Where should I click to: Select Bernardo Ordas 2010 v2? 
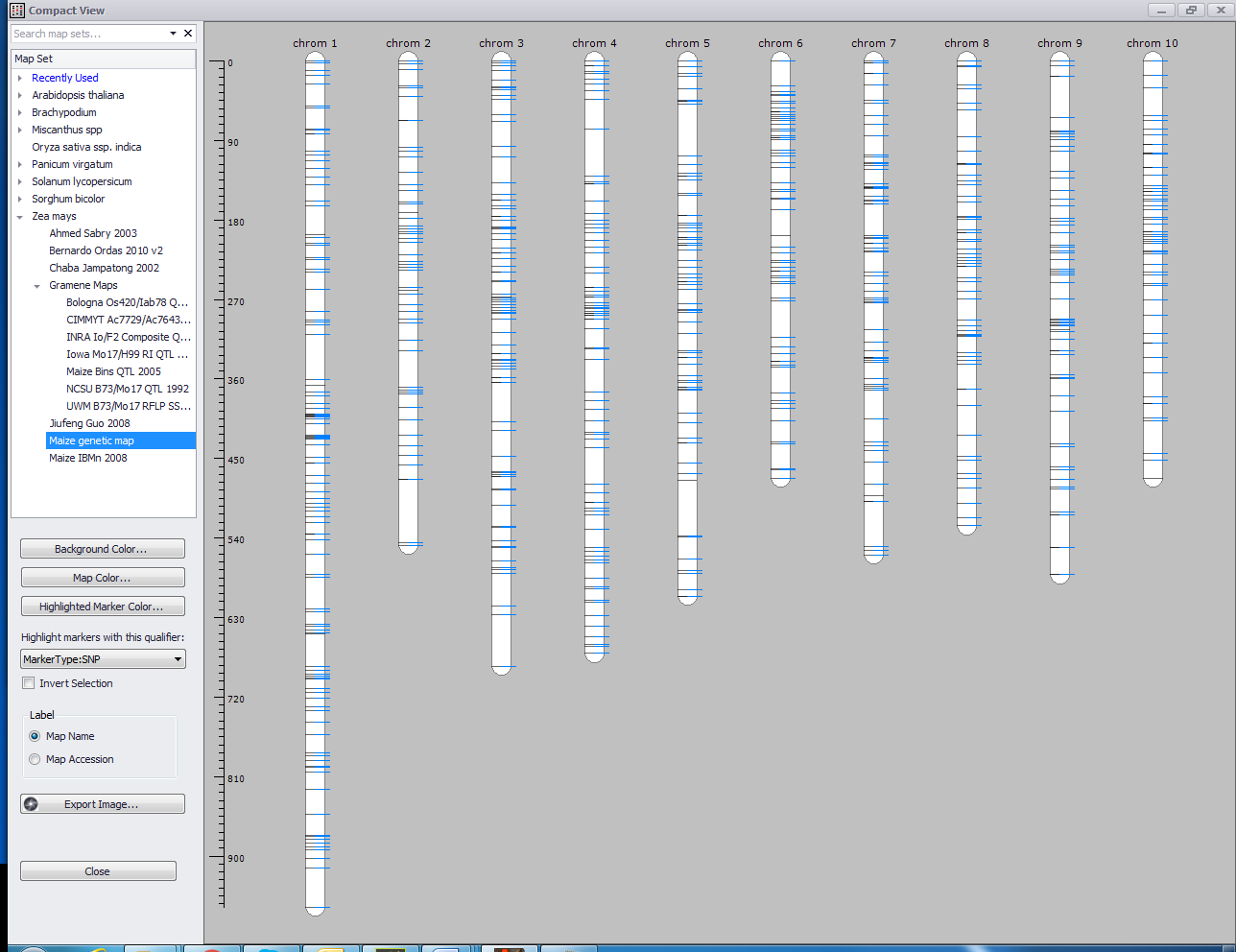106,250
